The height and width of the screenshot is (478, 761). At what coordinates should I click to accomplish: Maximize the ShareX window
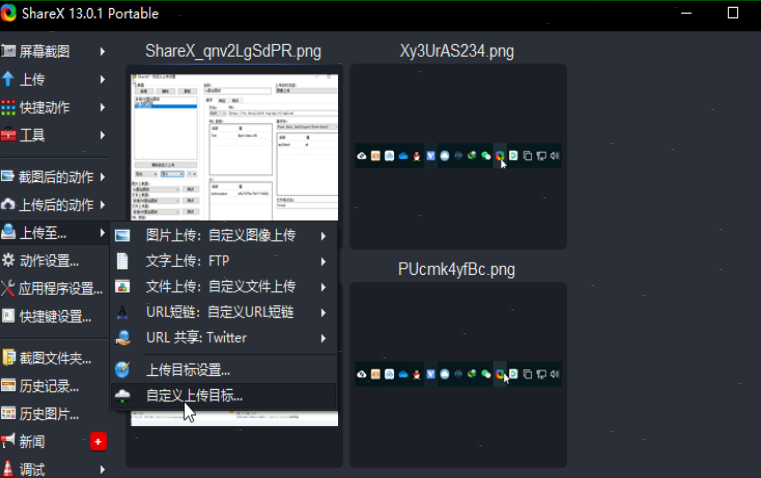coord(733,13)
